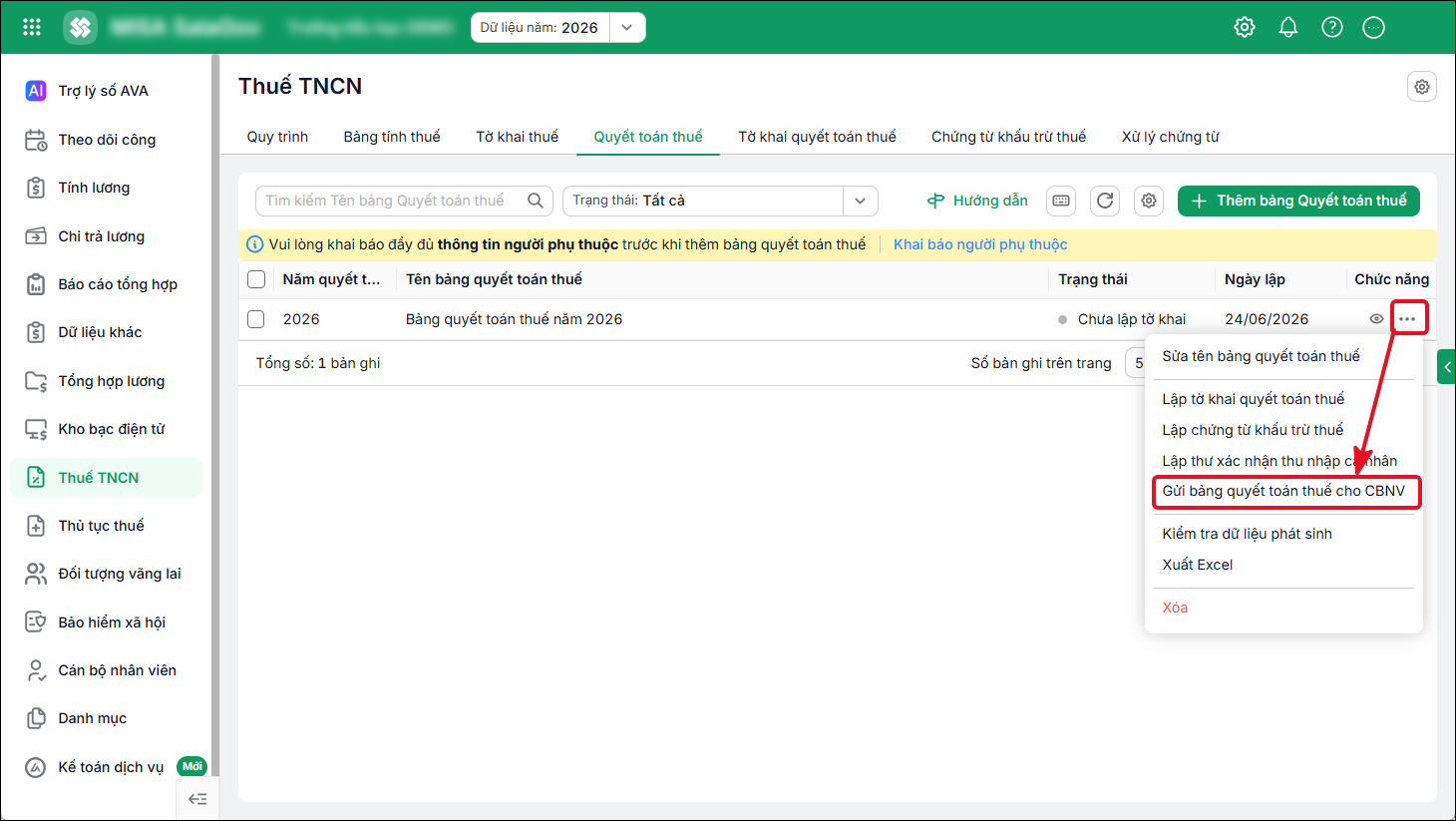The height and width of the screenshot is (821, 1456).
Task: Switch to the Tờ khai quyết toán thuế tab
Action: (x=817, y=137)
